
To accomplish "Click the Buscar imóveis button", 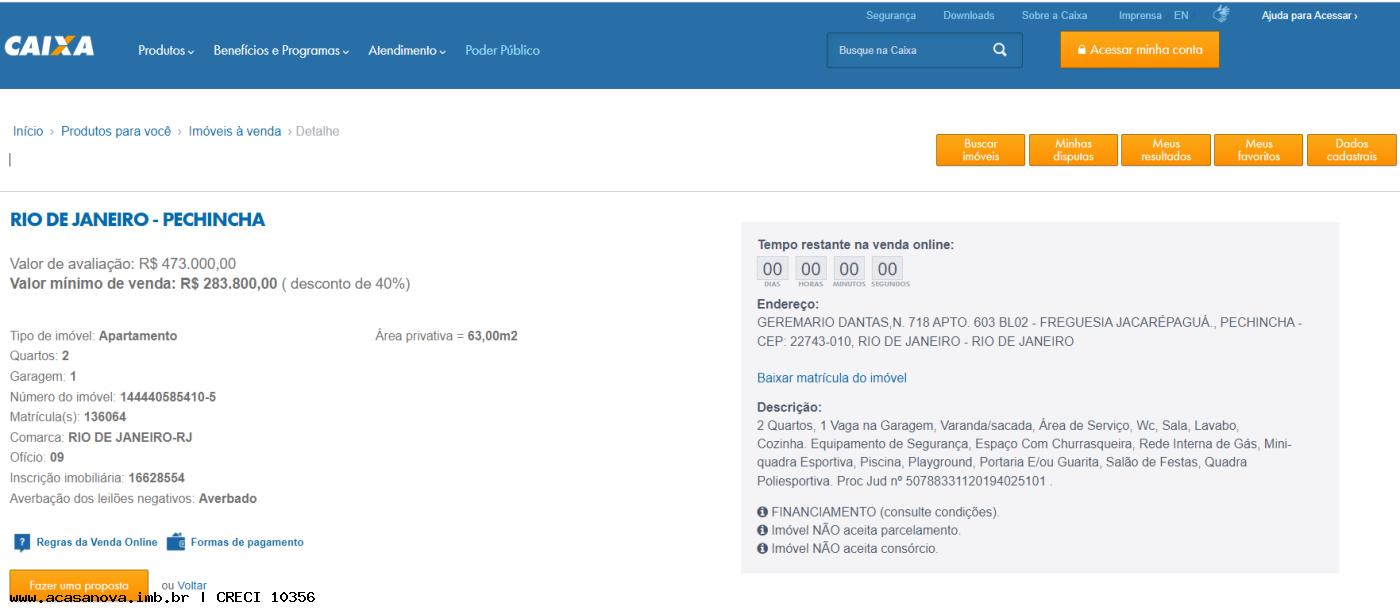I will pos(981,150).
